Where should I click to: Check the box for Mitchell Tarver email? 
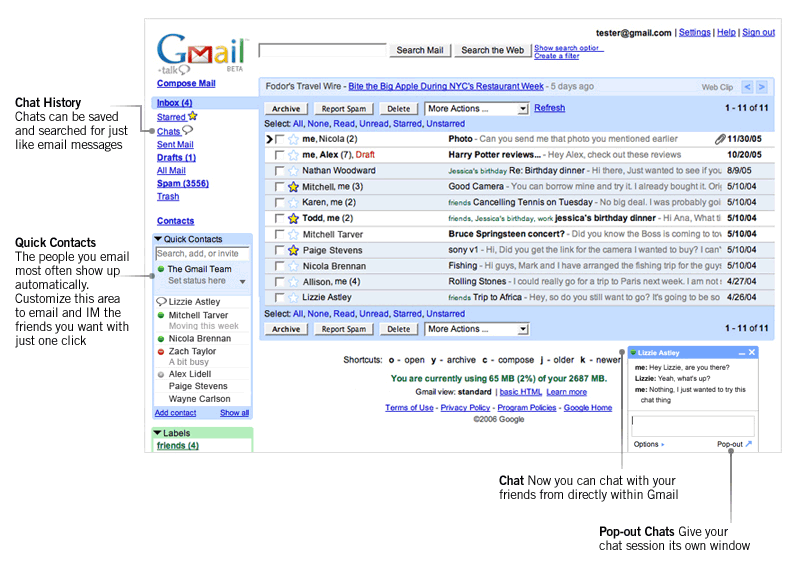point(279,234)
